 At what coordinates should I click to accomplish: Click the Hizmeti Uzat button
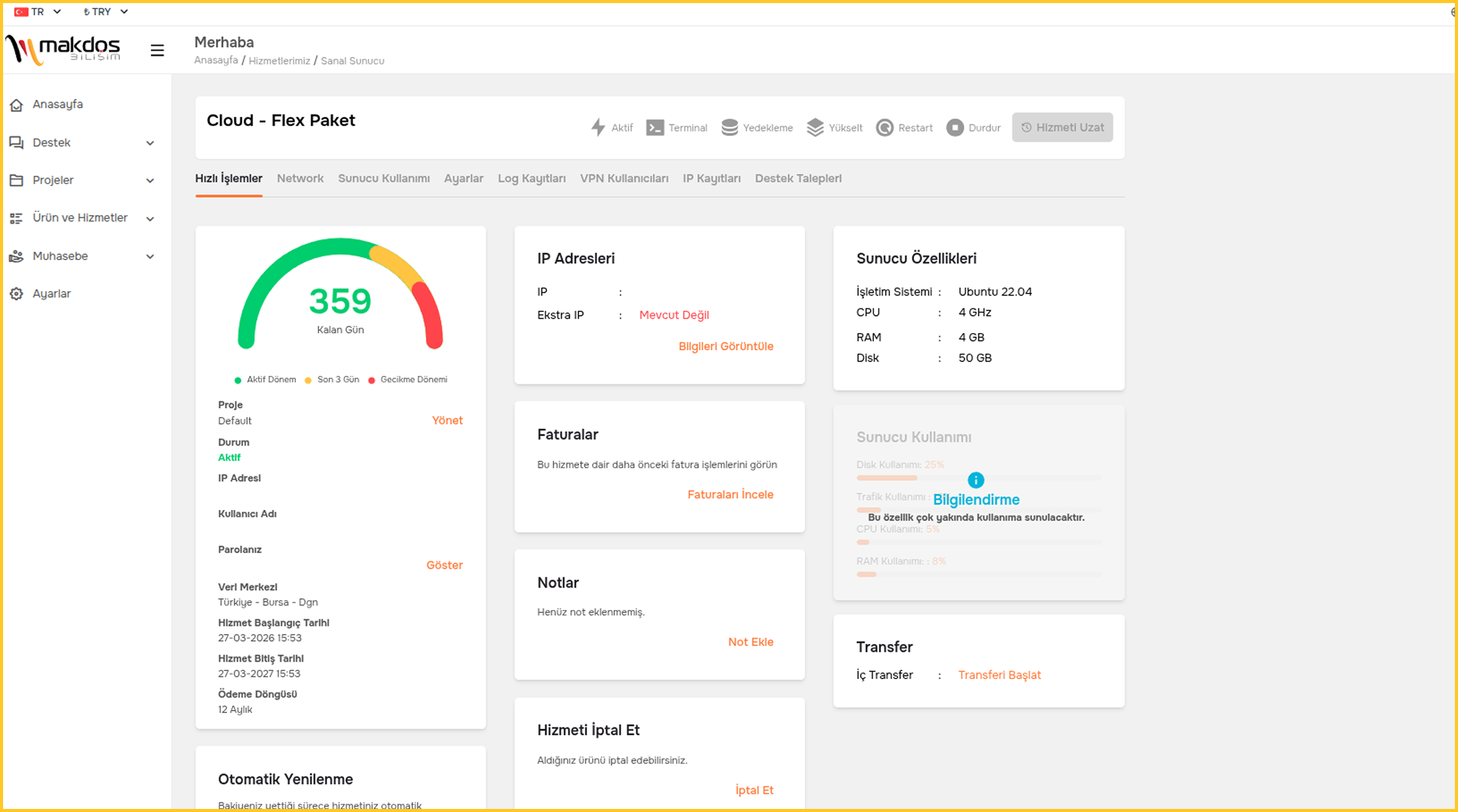[1062, 127]
